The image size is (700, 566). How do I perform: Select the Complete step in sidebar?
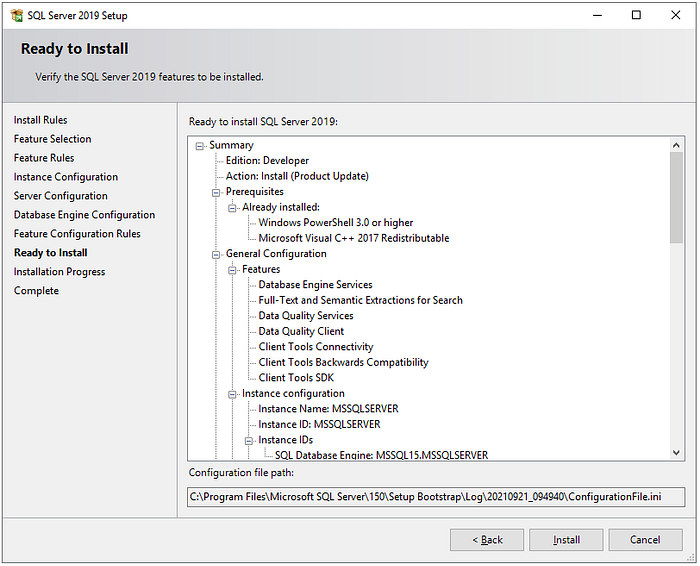pos(36,291)
